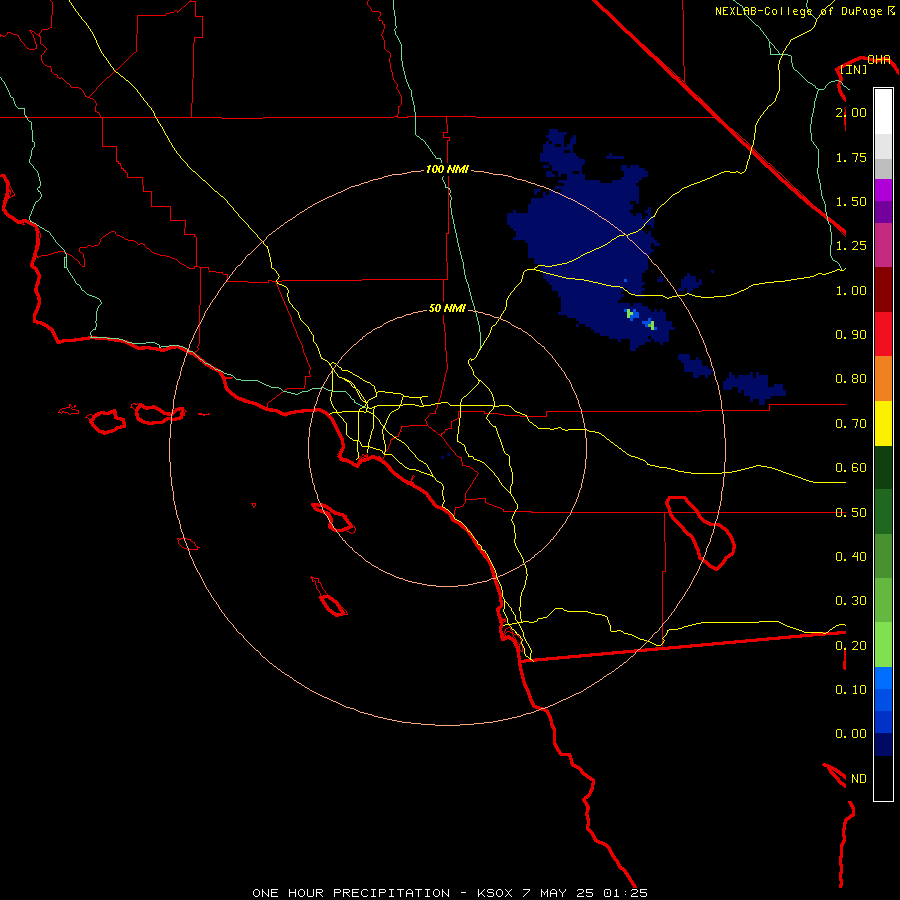Click the 50 NMI range ring label
This screenshot has width=900, height=900.
(447, 308)
